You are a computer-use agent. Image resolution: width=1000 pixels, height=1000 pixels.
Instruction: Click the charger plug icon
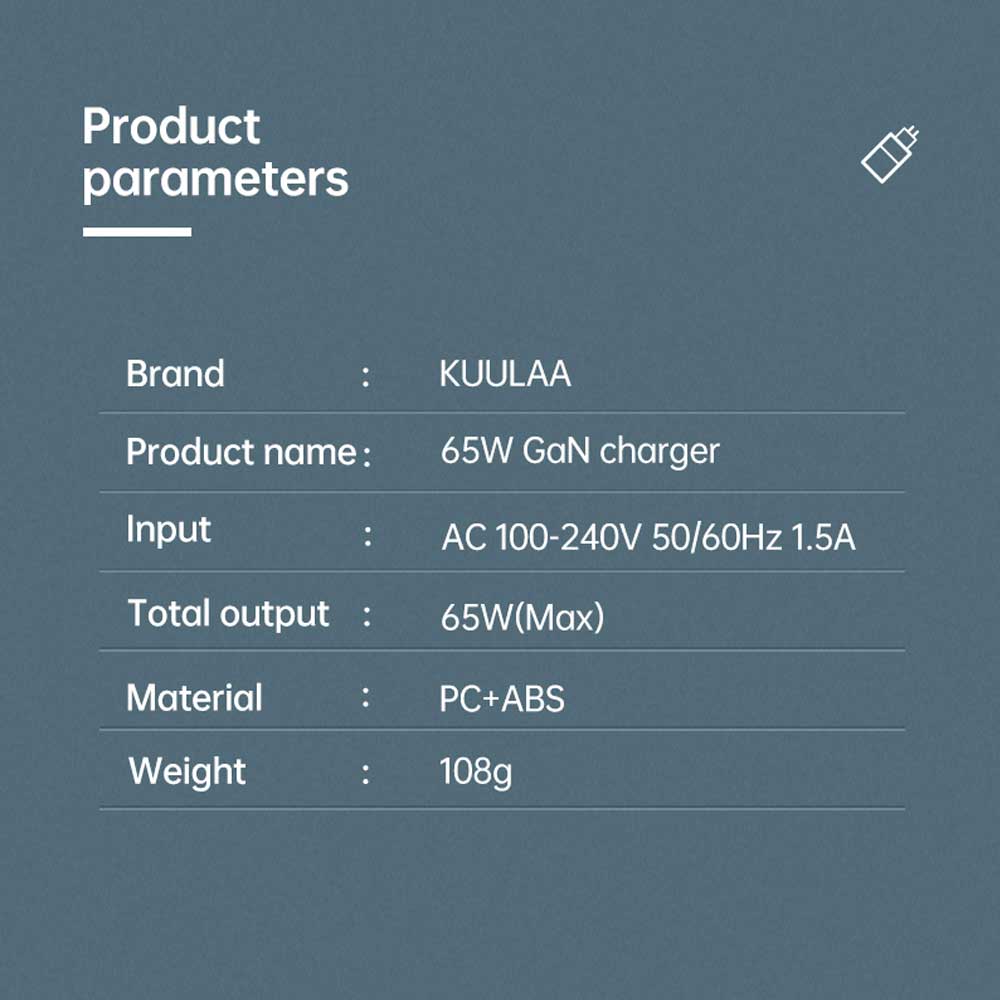click(890, 154)
